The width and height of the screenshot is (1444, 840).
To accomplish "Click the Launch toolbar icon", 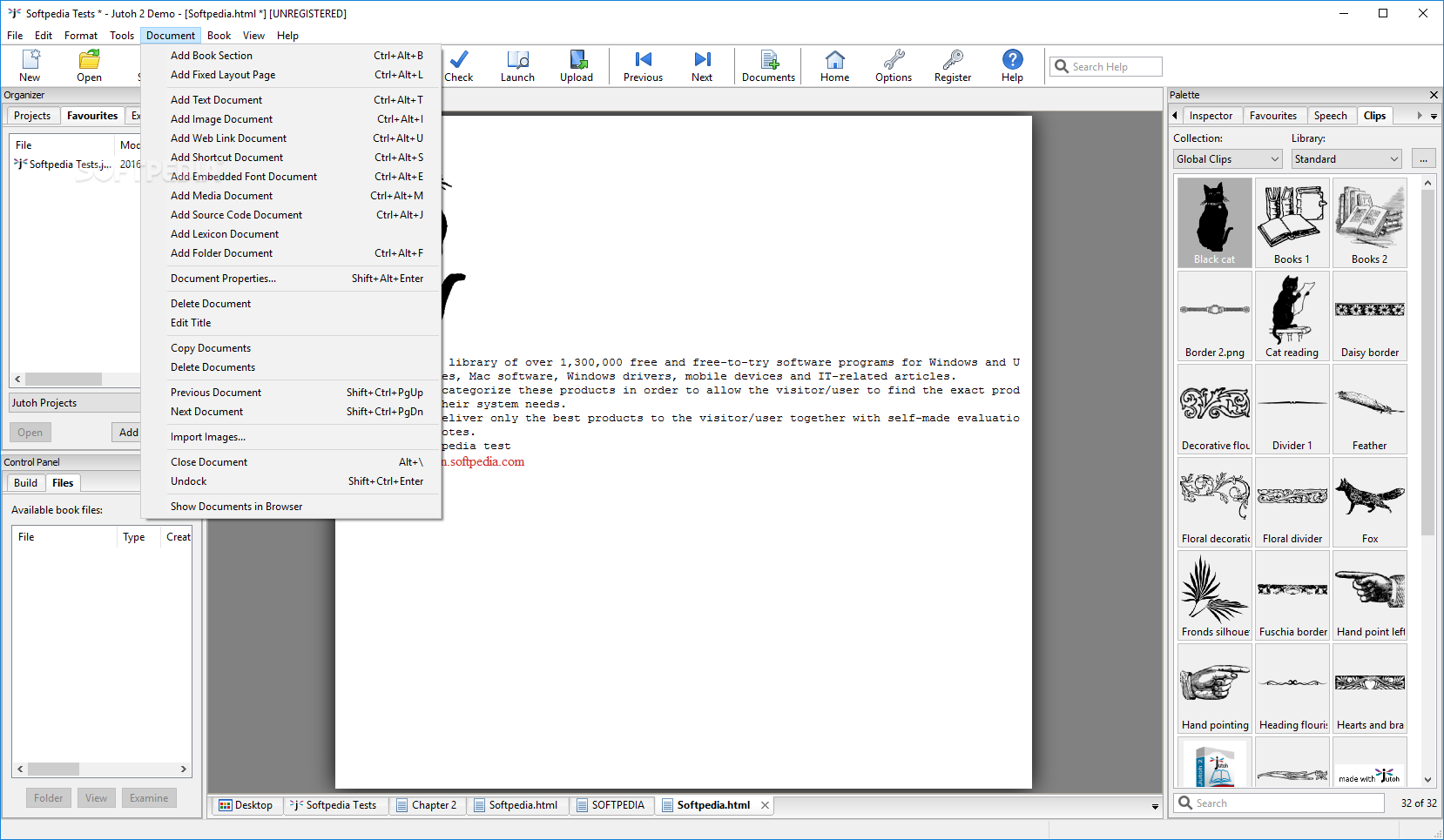I will (x=517, y=66).
